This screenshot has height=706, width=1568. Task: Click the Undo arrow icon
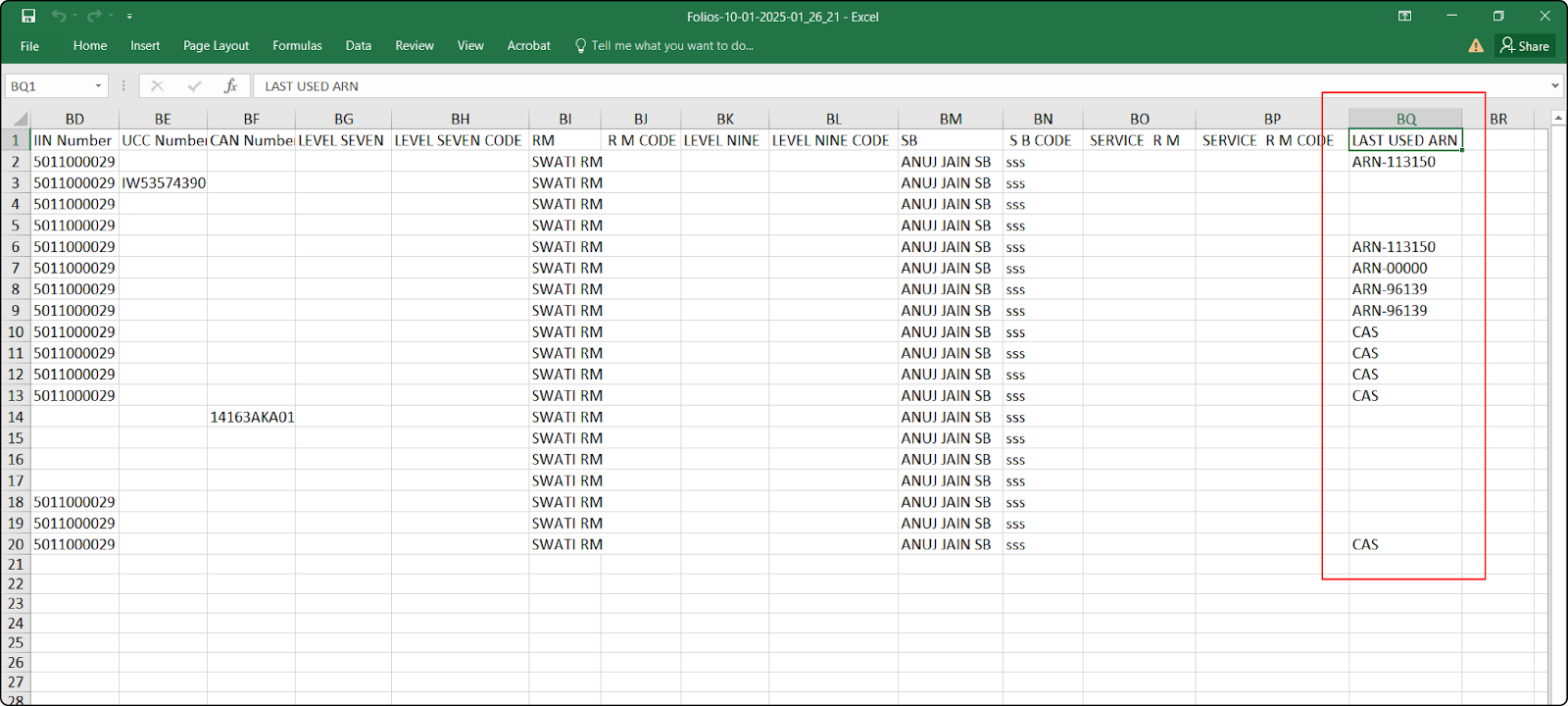click(x=59, y=16)
